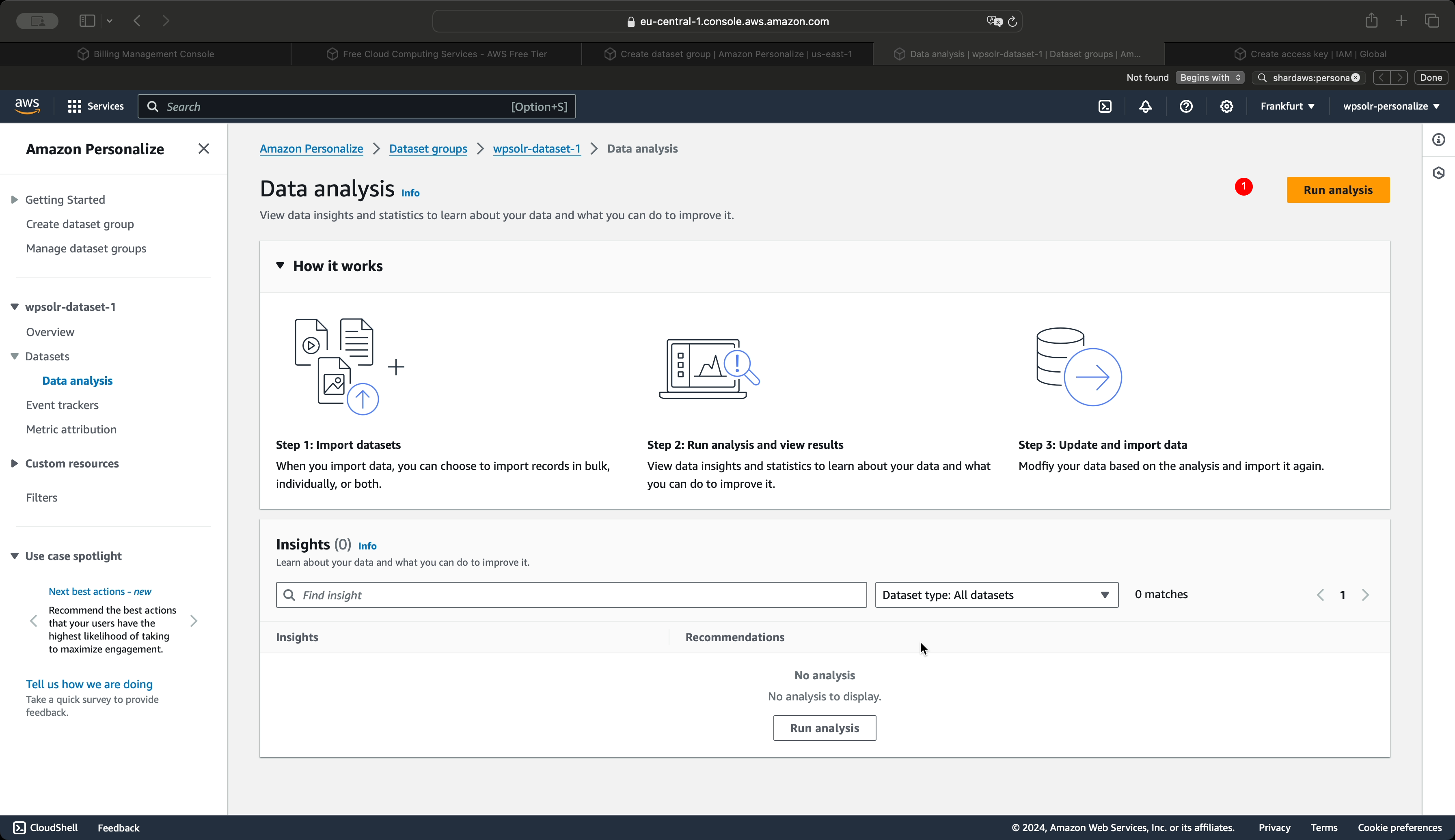1455x840 pixels.
Task: Switch to the Create access key IAM tab
Action: (x=1310, y=54)
